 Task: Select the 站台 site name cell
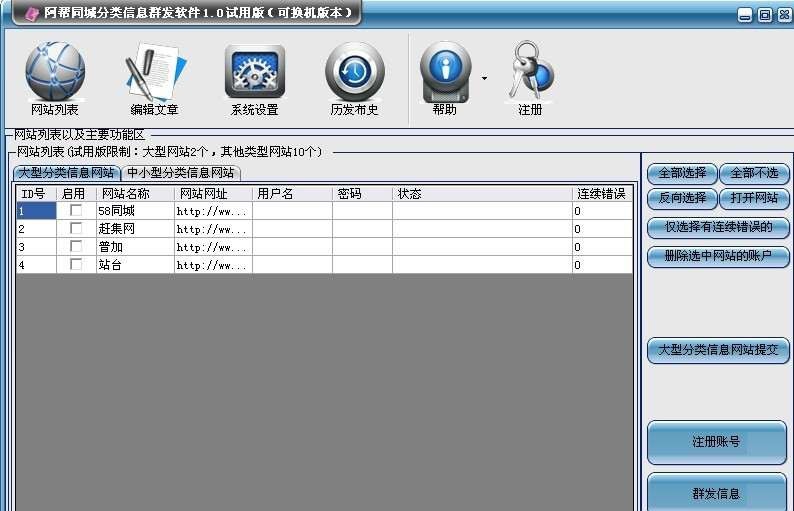pos(135,265)
